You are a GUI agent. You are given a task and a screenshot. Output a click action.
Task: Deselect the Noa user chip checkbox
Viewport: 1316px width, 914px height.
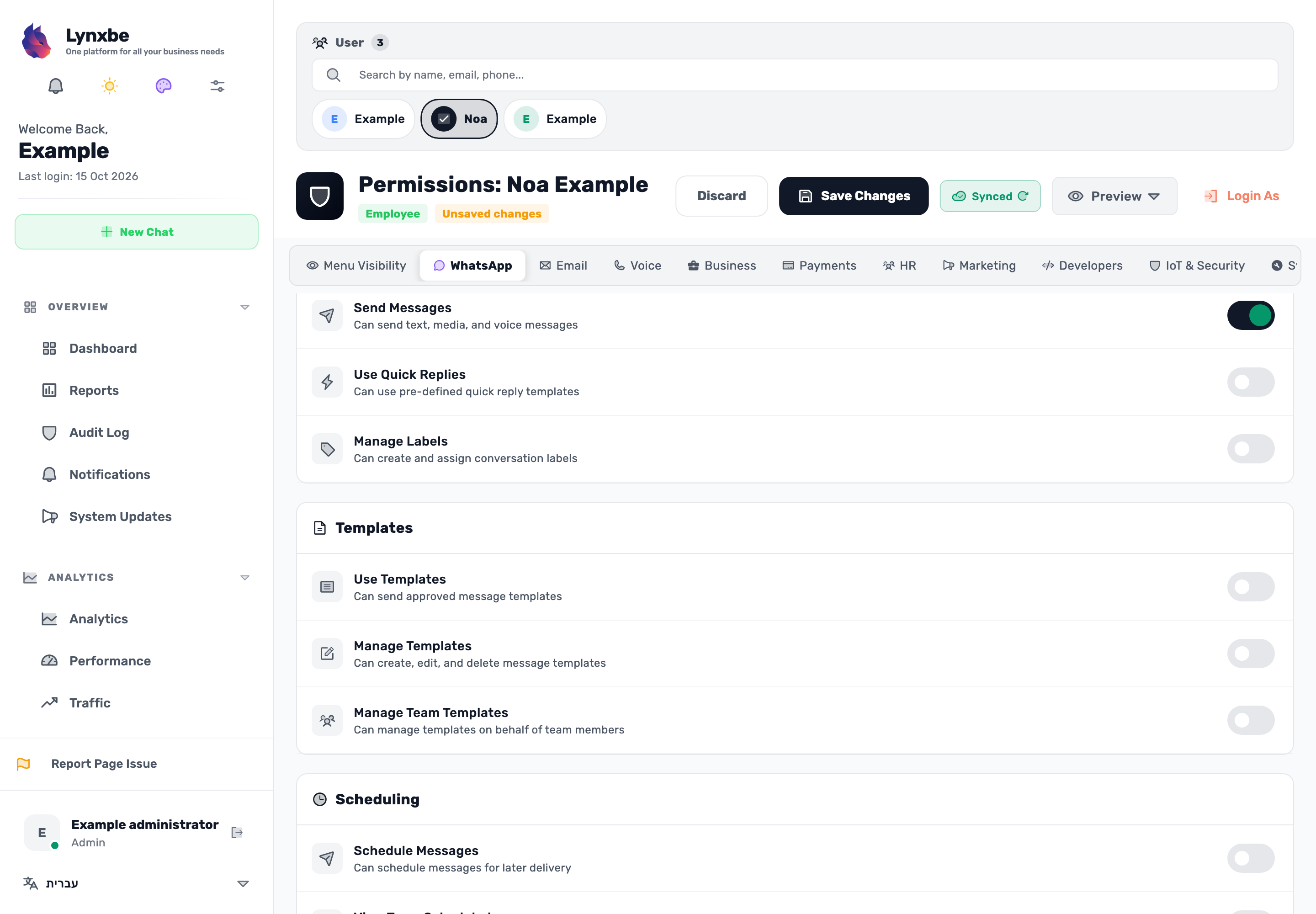click(443, 119)
